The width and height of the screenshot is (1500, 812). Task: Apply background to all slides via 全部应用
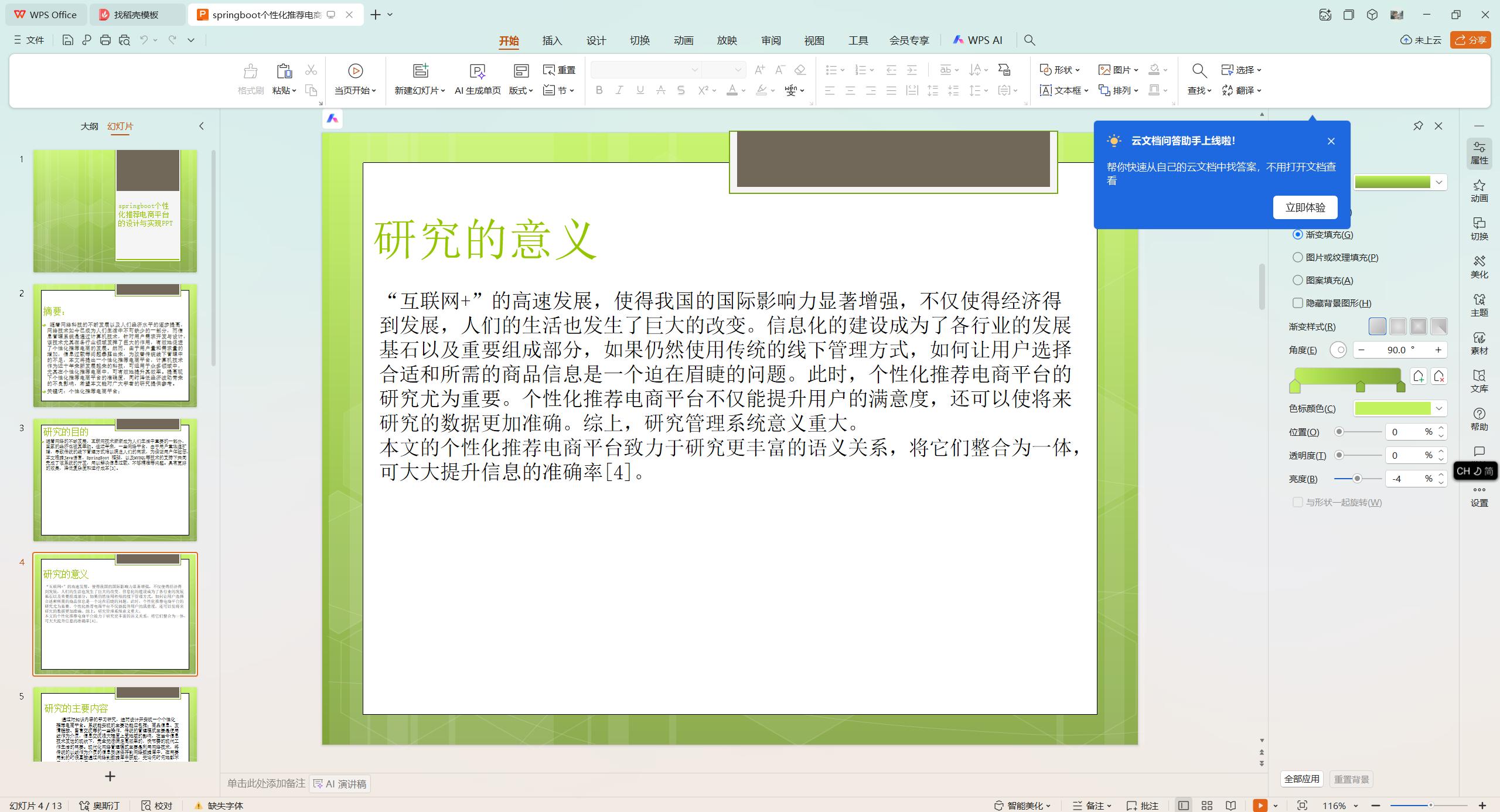click(x=1302, y=779)
